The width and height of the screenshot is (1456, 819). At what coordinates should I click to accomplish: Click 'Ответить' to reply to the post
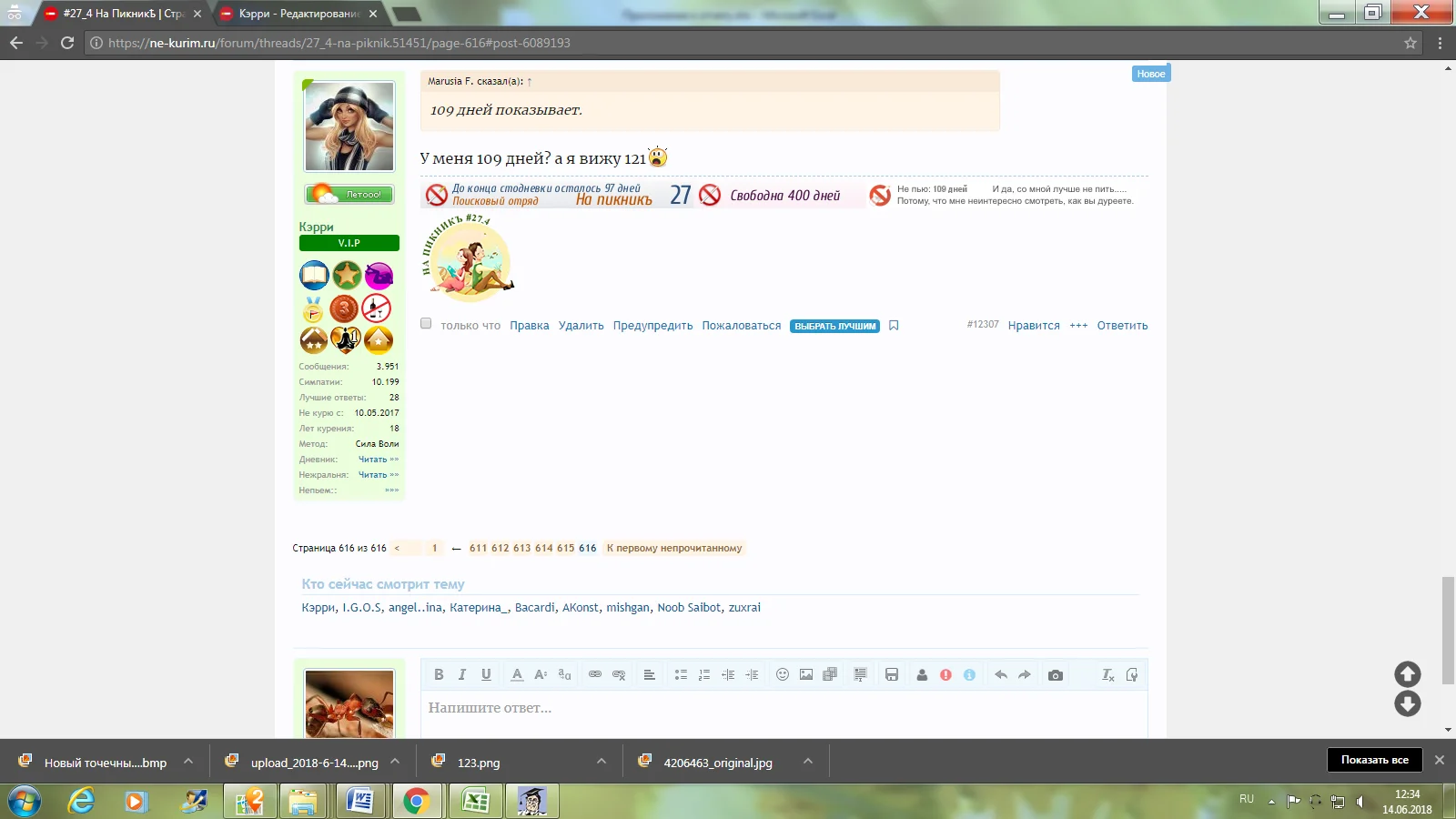click(1123, 326)
